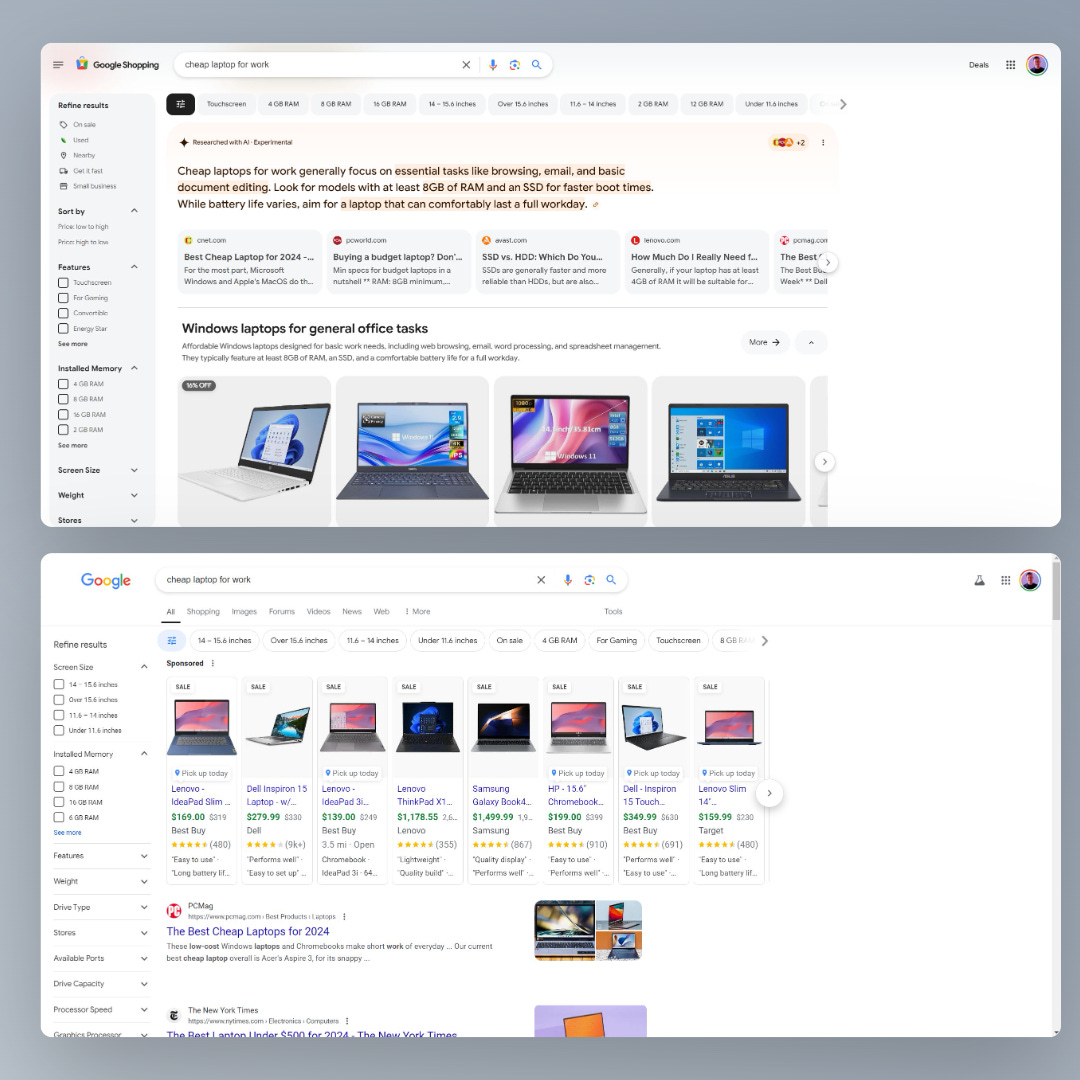Collapse Sort by section
The width and height of the screenshot is (1080, 1080).
point(134,211)
